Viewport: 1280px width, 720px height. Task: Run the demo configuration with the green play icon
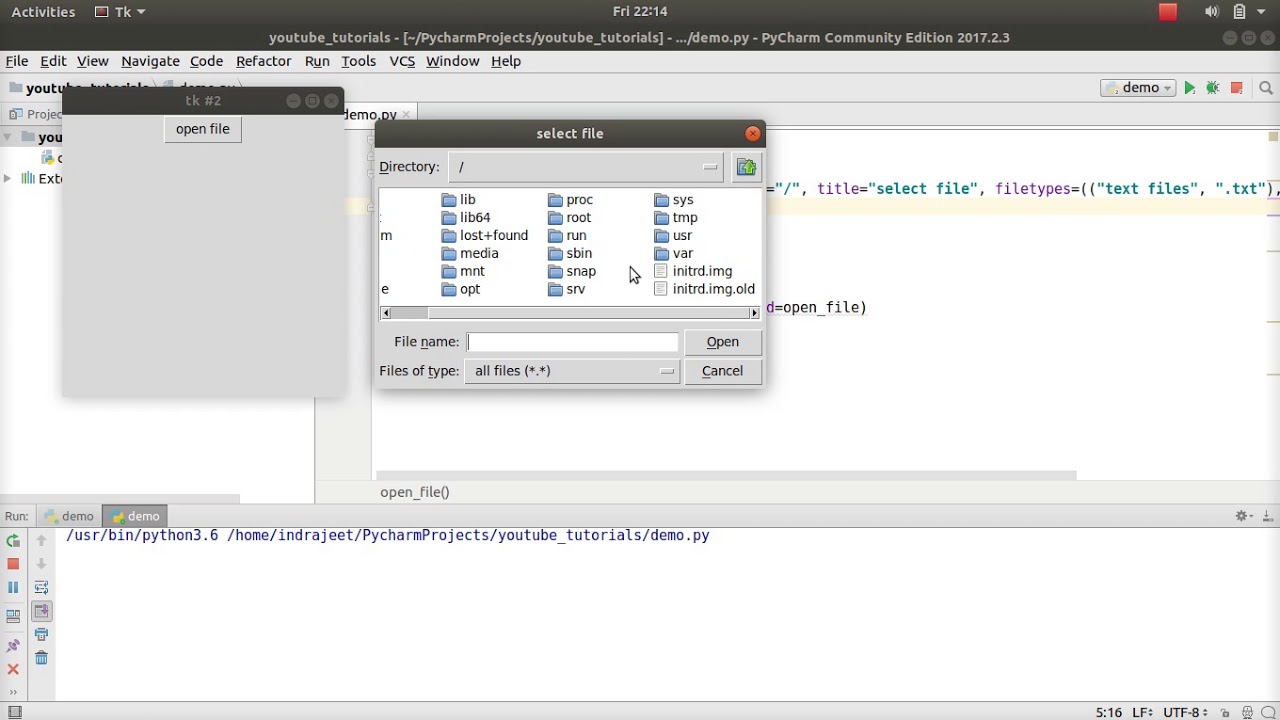click(1189, 88)
